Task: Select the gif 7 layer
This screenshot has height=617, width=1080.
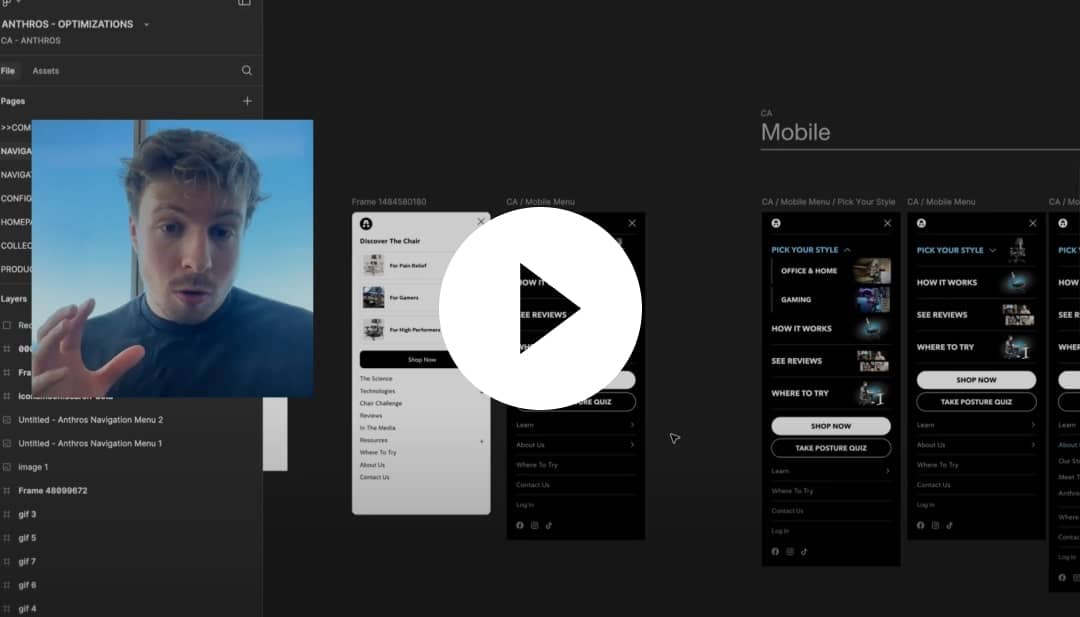Action: [x=27, y=562]
